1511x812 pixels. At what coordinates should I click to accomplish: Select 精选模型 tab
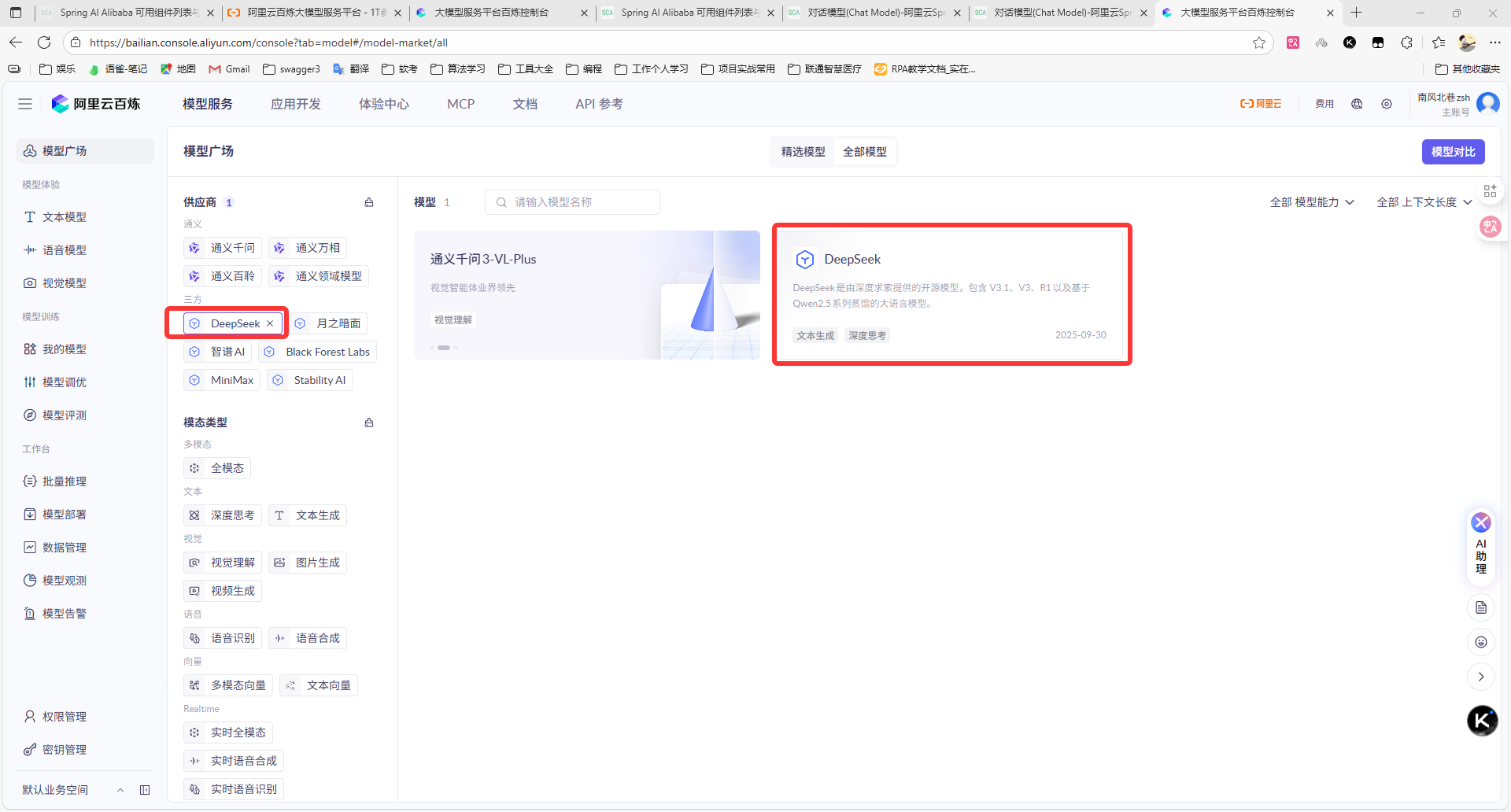point(804,152)
